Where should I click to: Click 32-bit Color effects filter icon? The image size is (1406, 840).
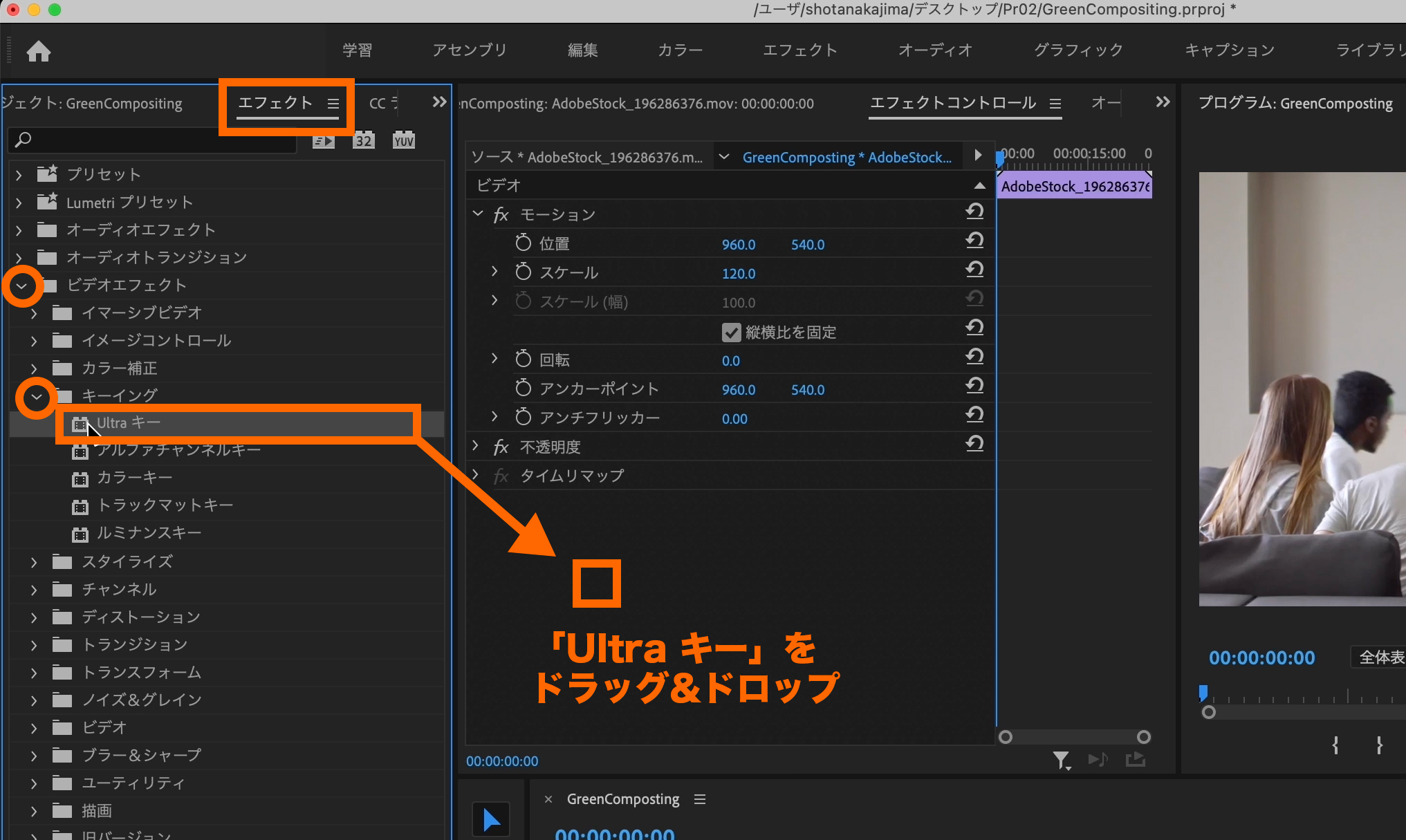click(363, 141)
